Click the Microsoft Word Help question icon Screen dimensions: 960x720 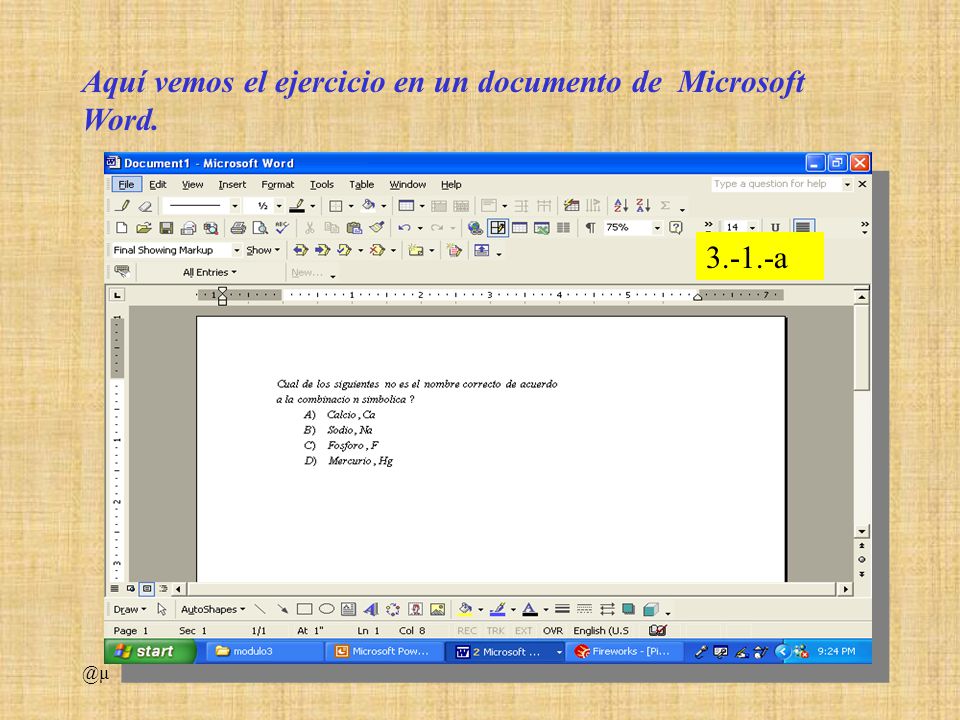click(675, 228)
